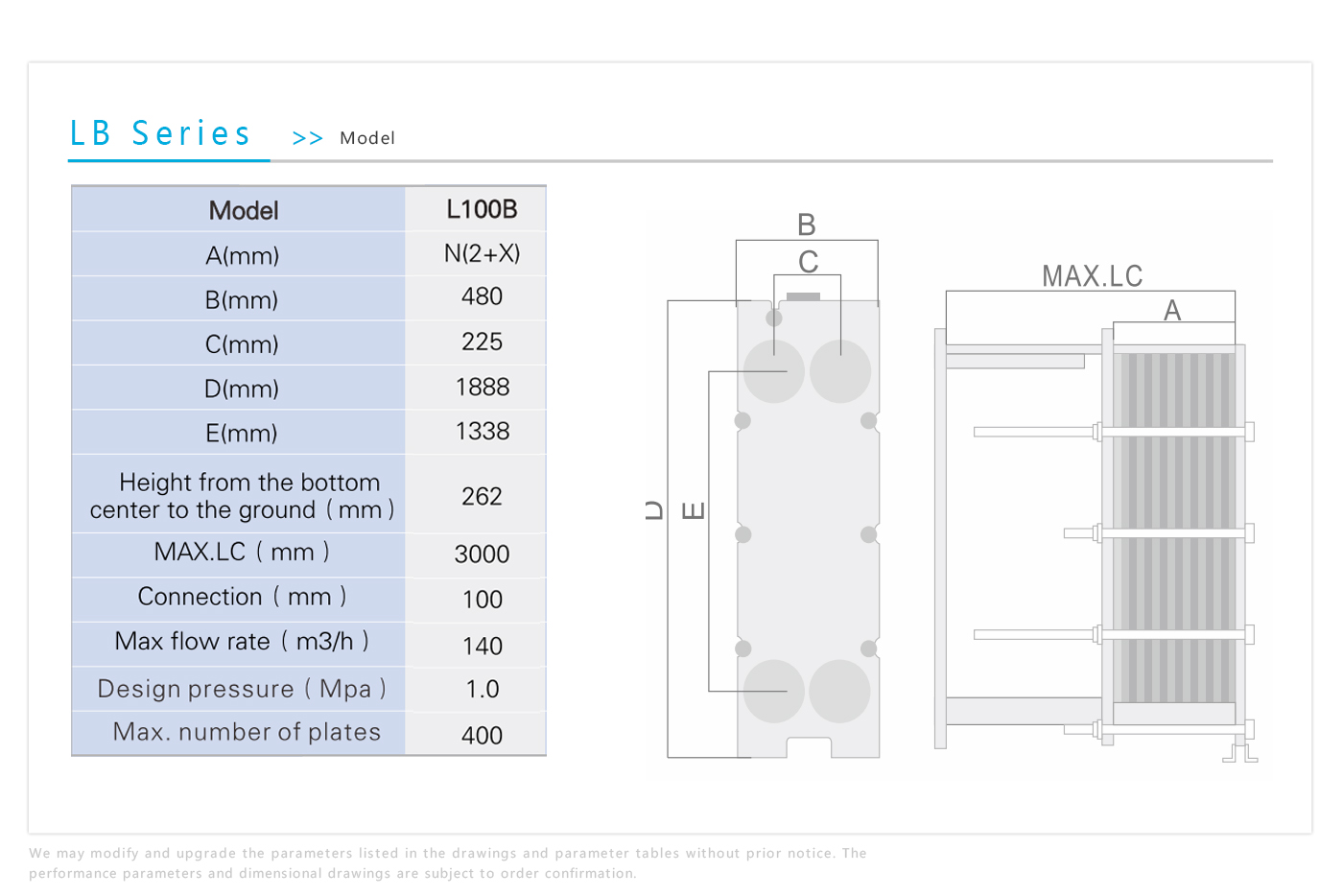Screen dimensions: 1343x896
Task: Click the MAX.LC label above side view
Action: (1092, 276)
